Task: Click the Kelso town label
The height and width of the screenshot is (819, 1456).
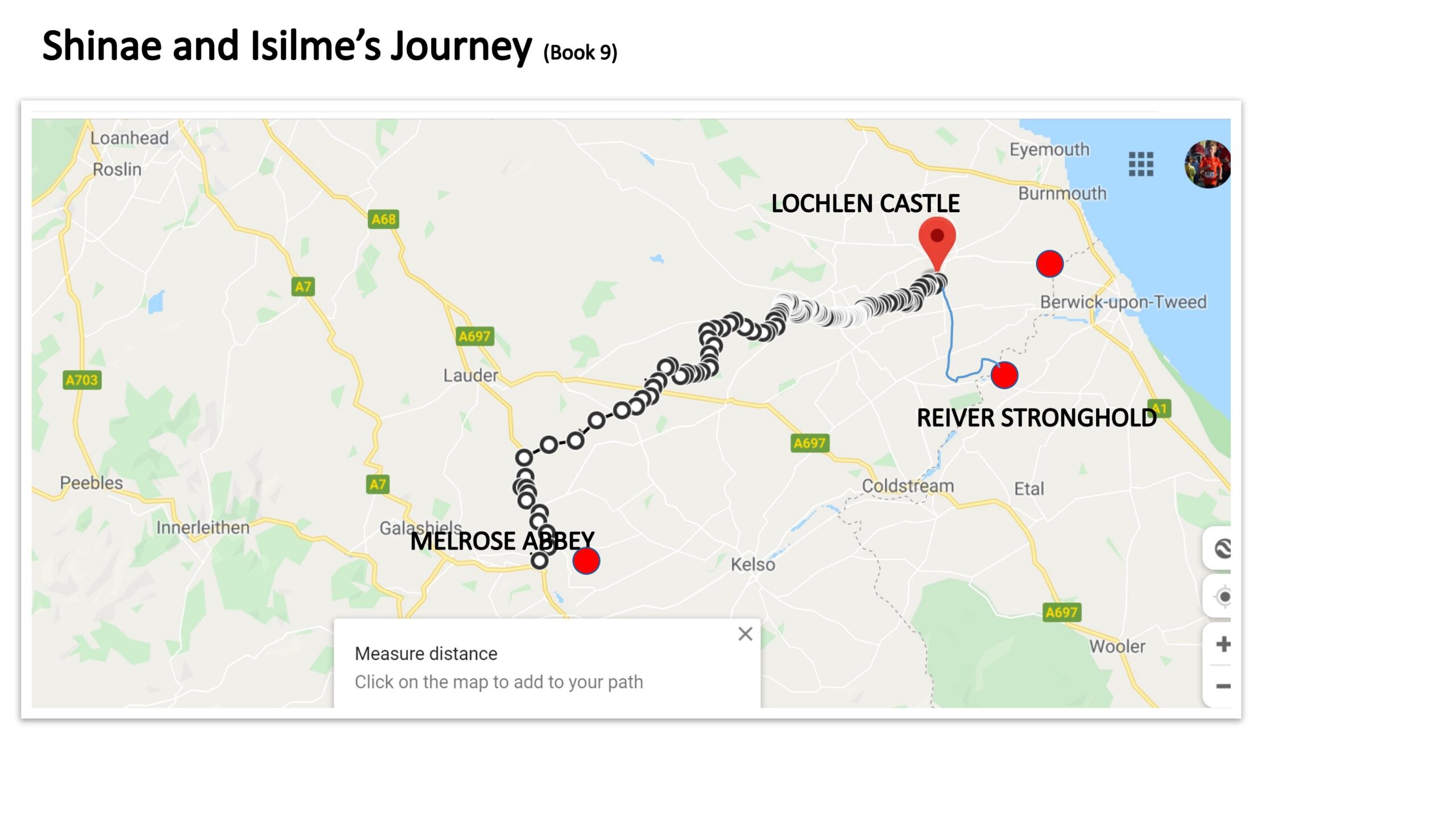Action: (752, 564)
